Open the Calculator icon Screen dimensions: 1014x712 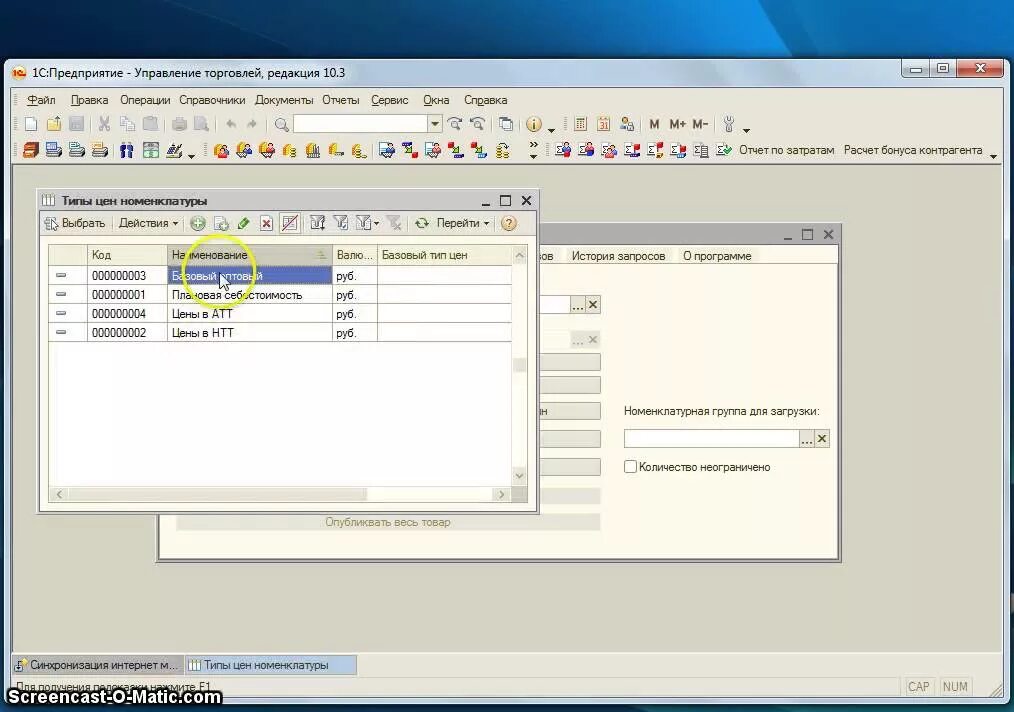[x=580, y=124]
